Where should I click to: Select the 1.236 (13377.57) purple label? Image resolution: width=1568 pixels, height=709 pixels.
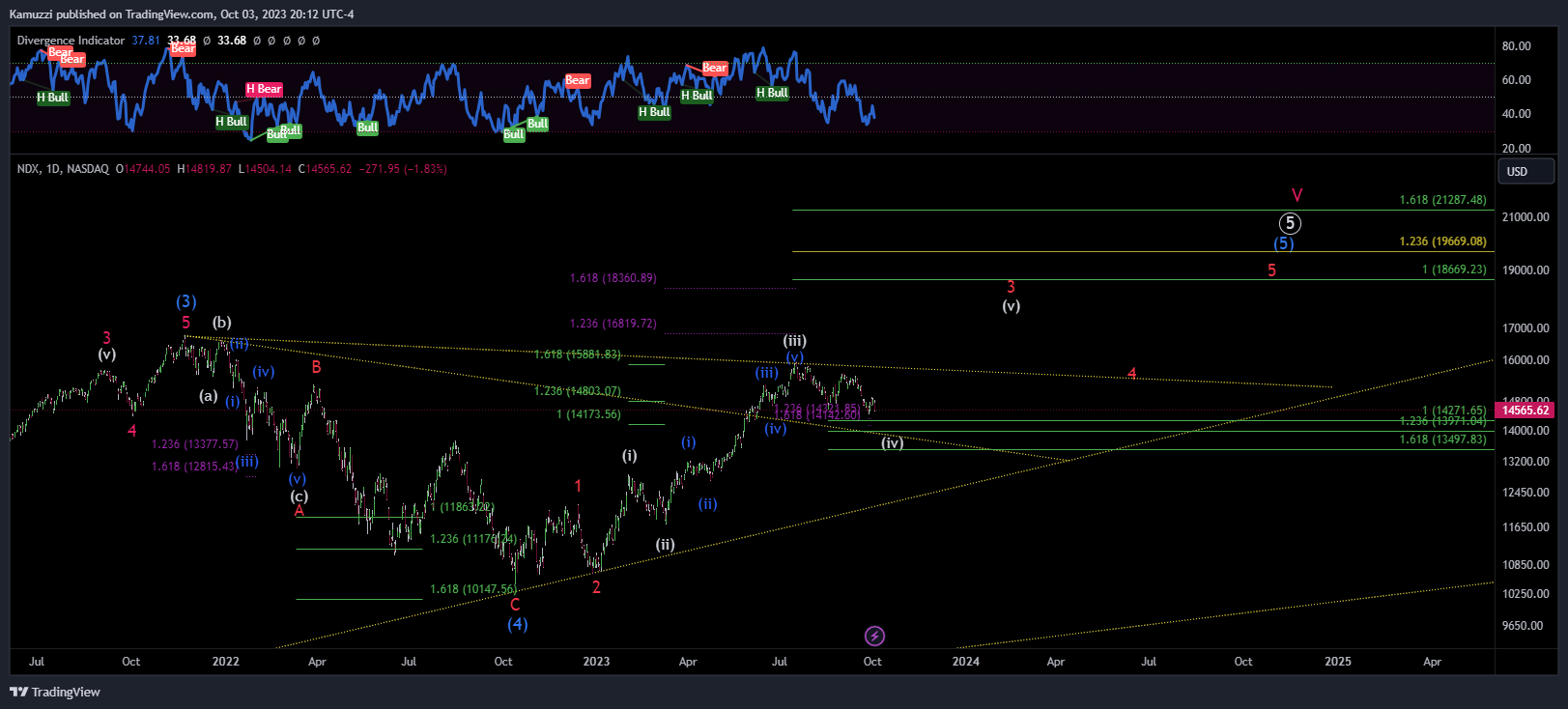(194, 444)
